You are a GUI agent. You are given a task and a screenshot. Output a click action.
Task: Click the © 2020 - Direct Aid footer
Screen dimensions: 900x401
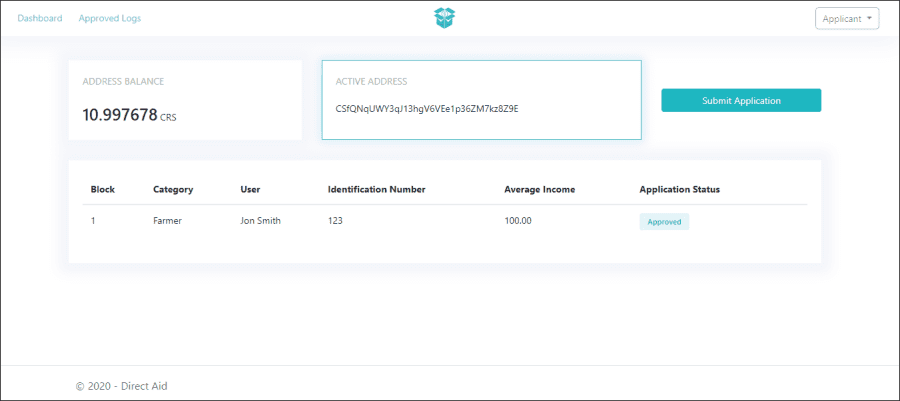coord(122,386)
